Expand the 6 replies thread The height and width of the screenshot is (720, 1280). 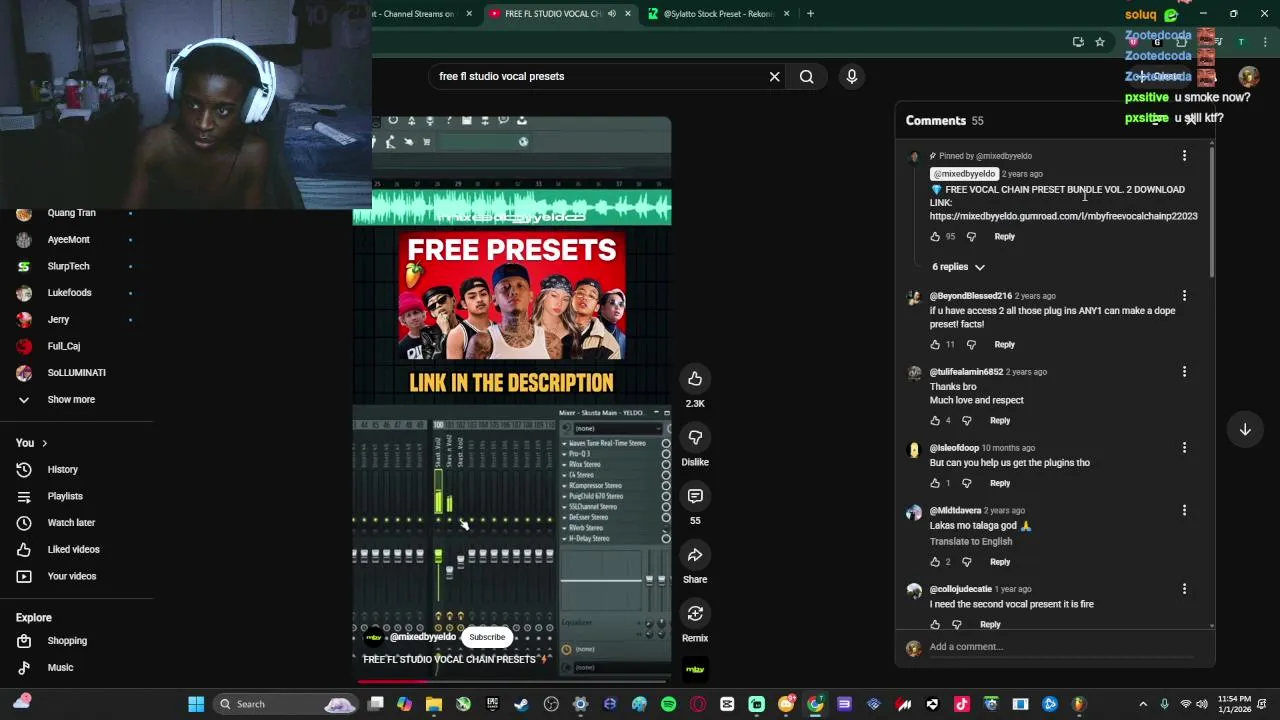tap(958, 267)
